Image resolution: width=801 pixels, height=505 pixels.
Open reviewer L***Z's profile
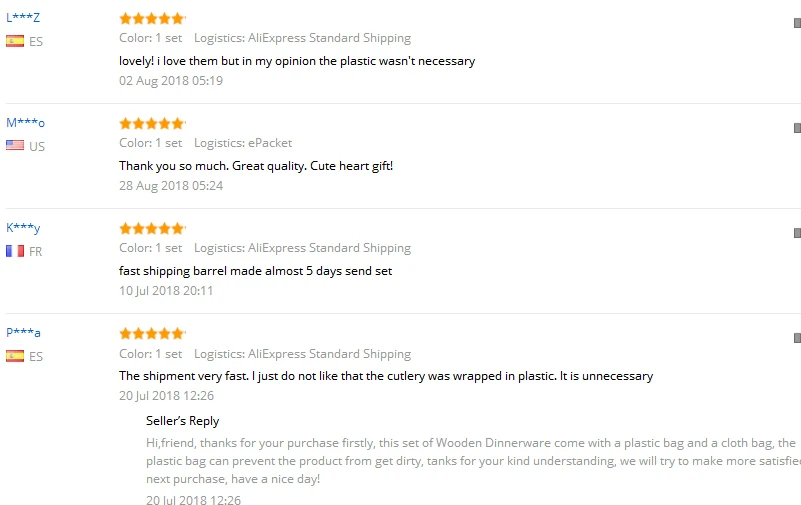point(23,18)
